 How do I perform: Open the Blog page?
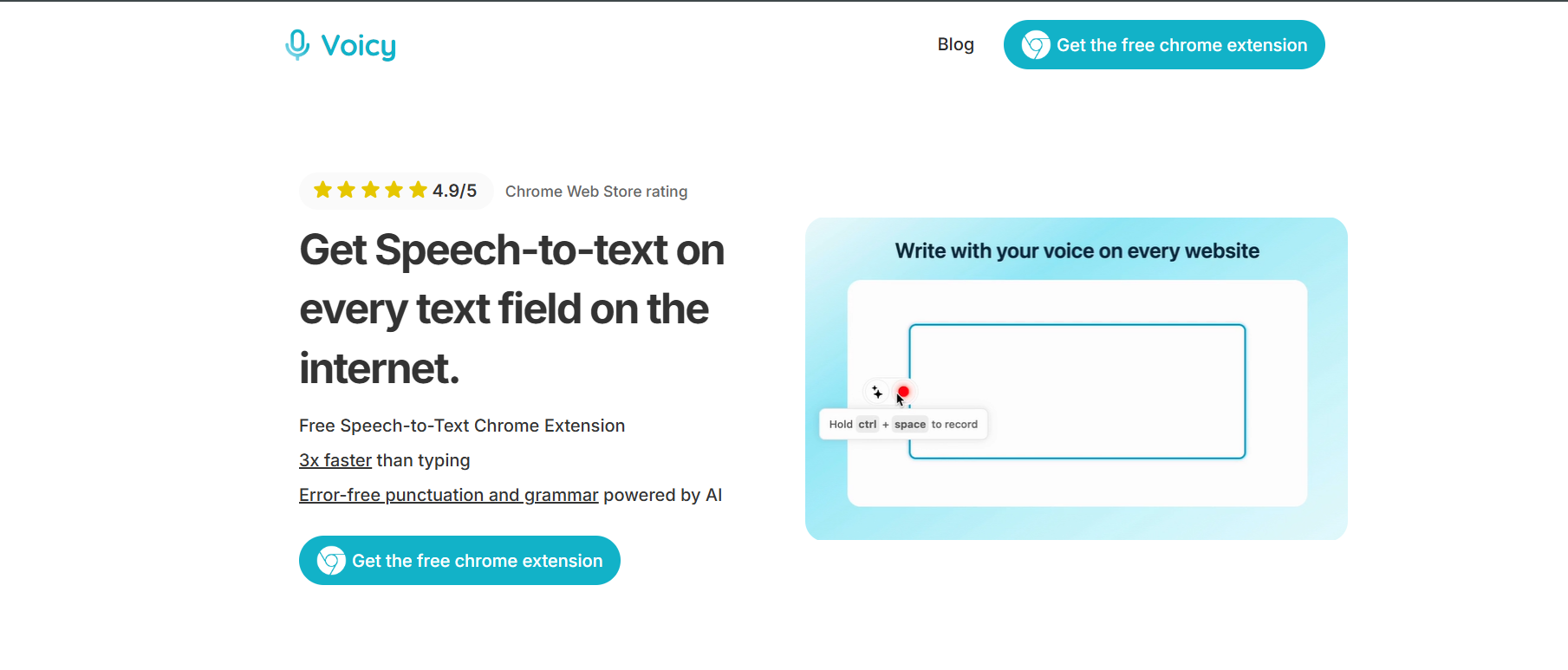tap(955, 44)
